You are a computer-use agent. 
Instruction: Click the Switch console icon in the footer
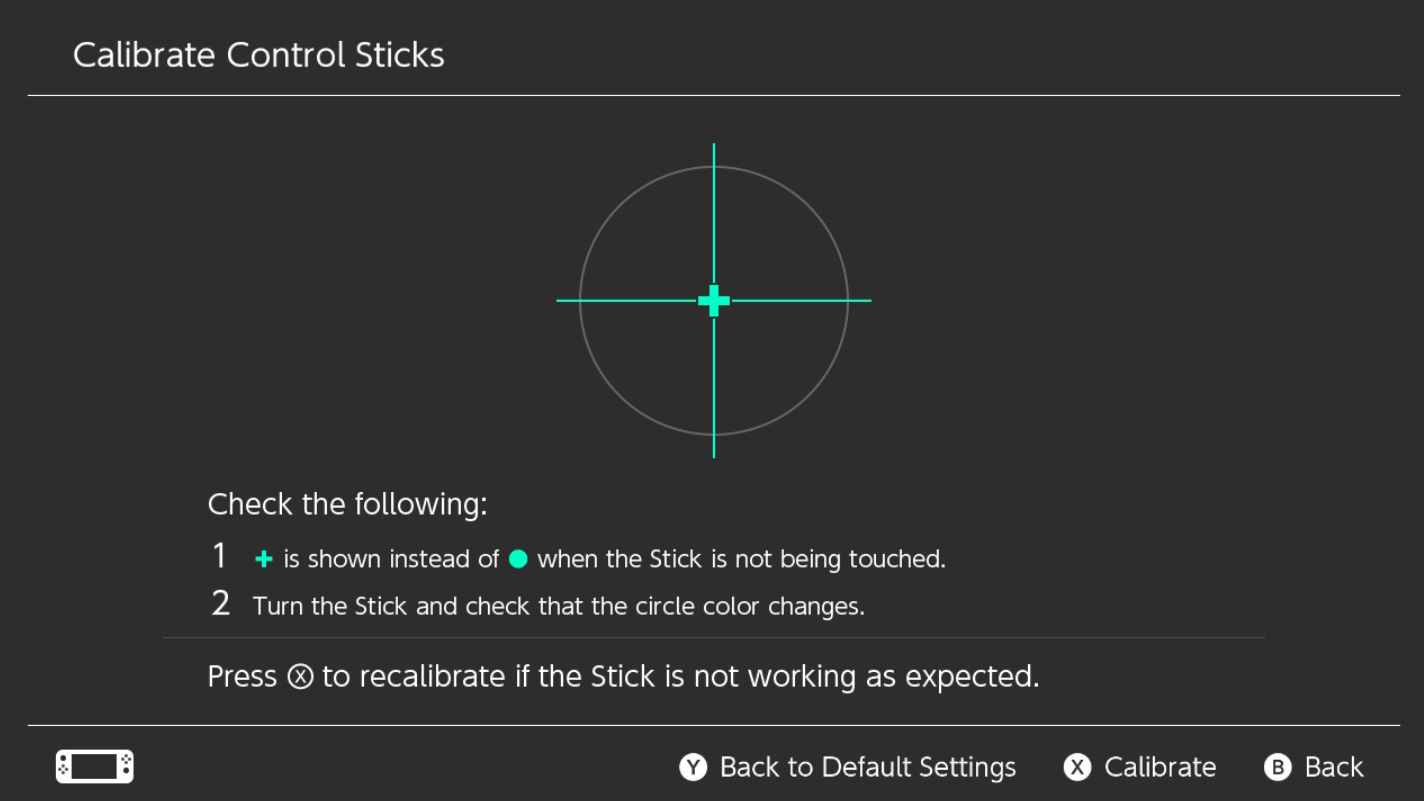(94, 767)
